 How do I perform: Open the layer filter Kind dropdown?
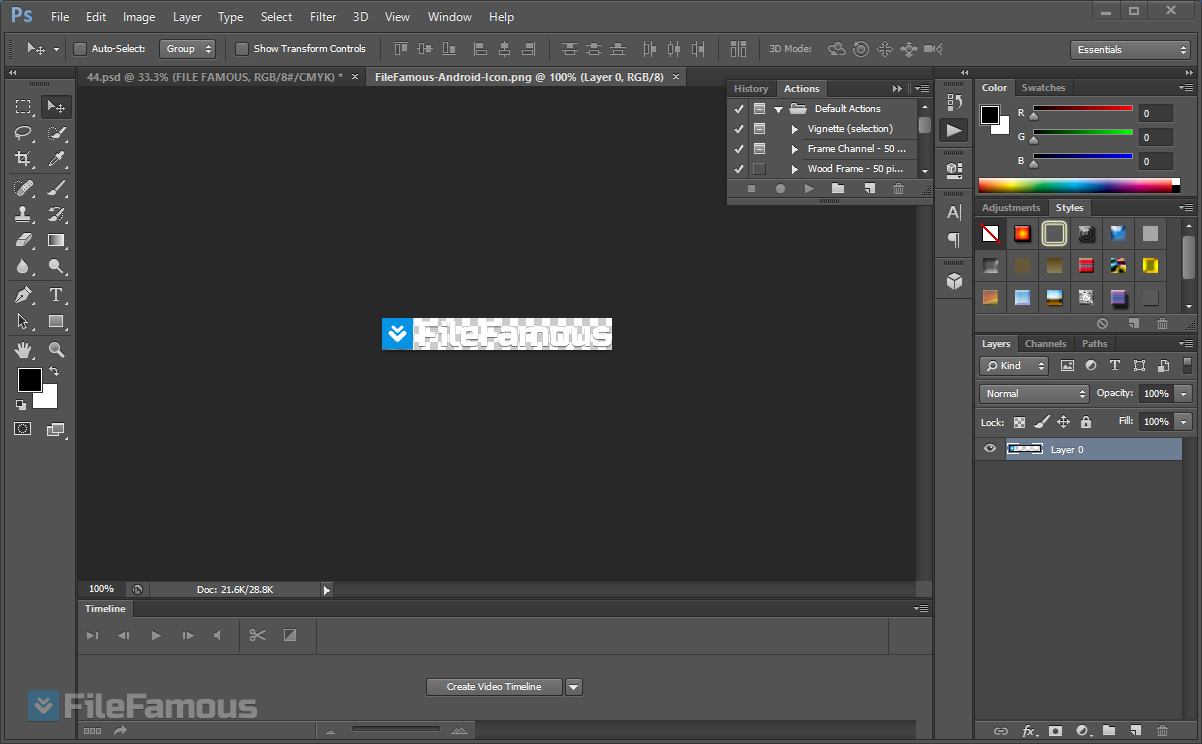coord(1014,366)
